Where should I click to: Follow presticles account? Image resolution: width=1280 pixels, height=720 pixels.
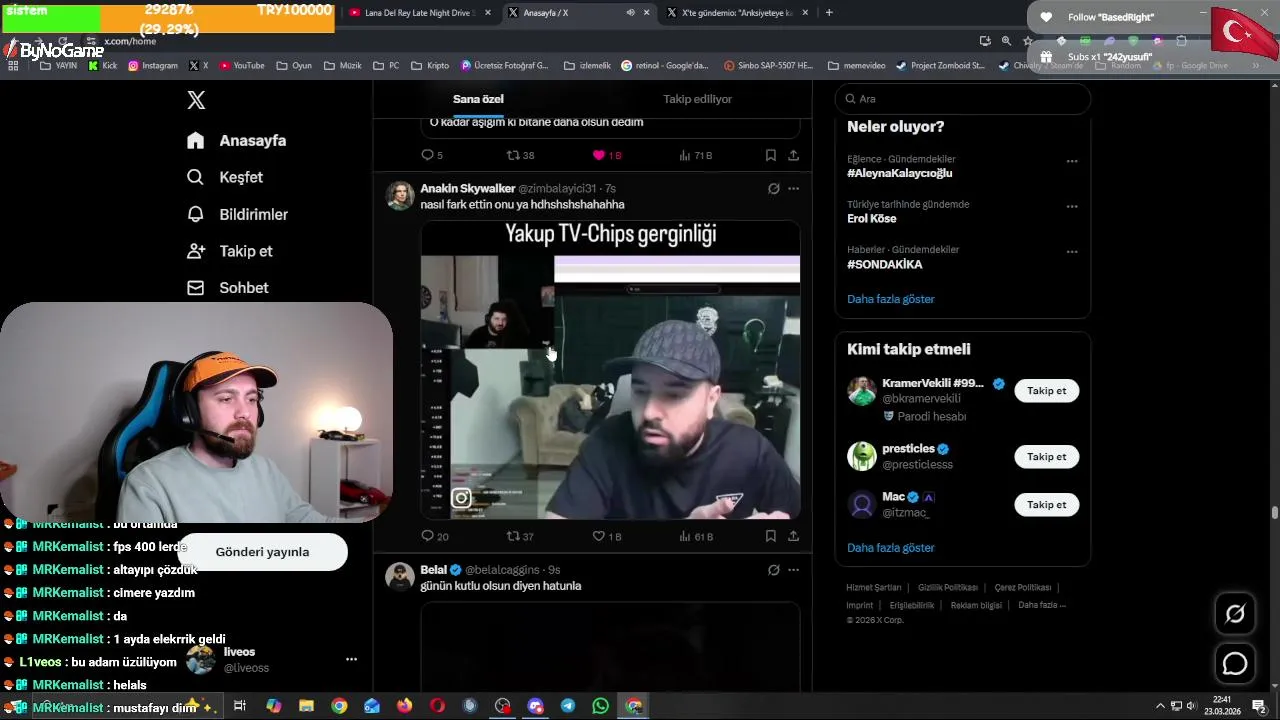pyautogui.click(x=1046, y=457)
